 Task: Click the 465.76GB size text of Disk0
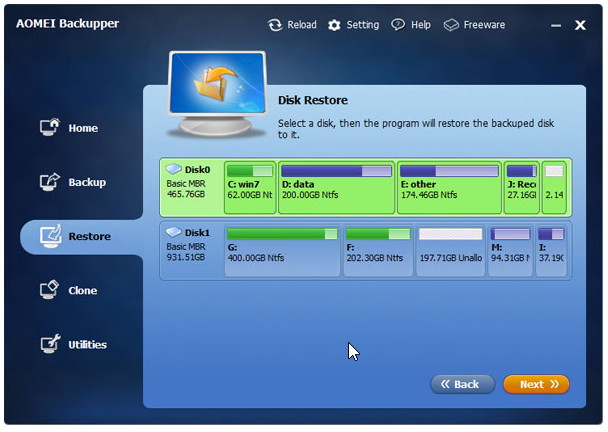coord(186,194)
